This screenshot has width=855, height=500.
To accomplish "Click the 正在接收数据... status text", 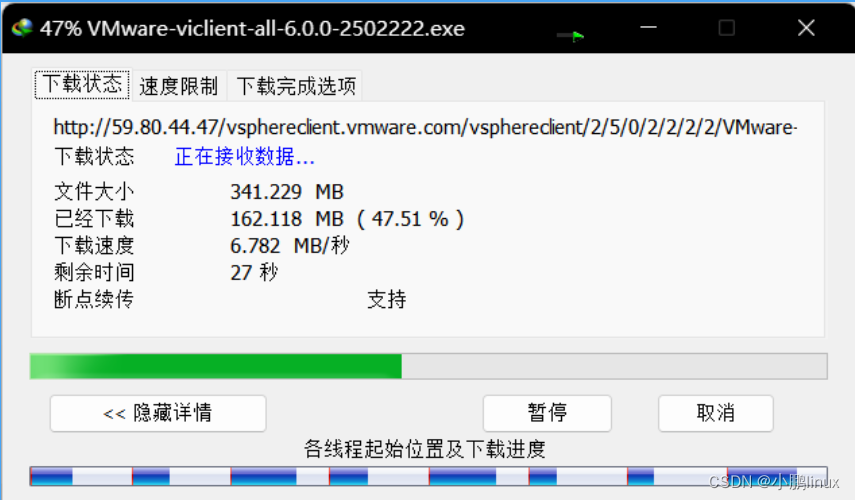I will coord(244,157).
